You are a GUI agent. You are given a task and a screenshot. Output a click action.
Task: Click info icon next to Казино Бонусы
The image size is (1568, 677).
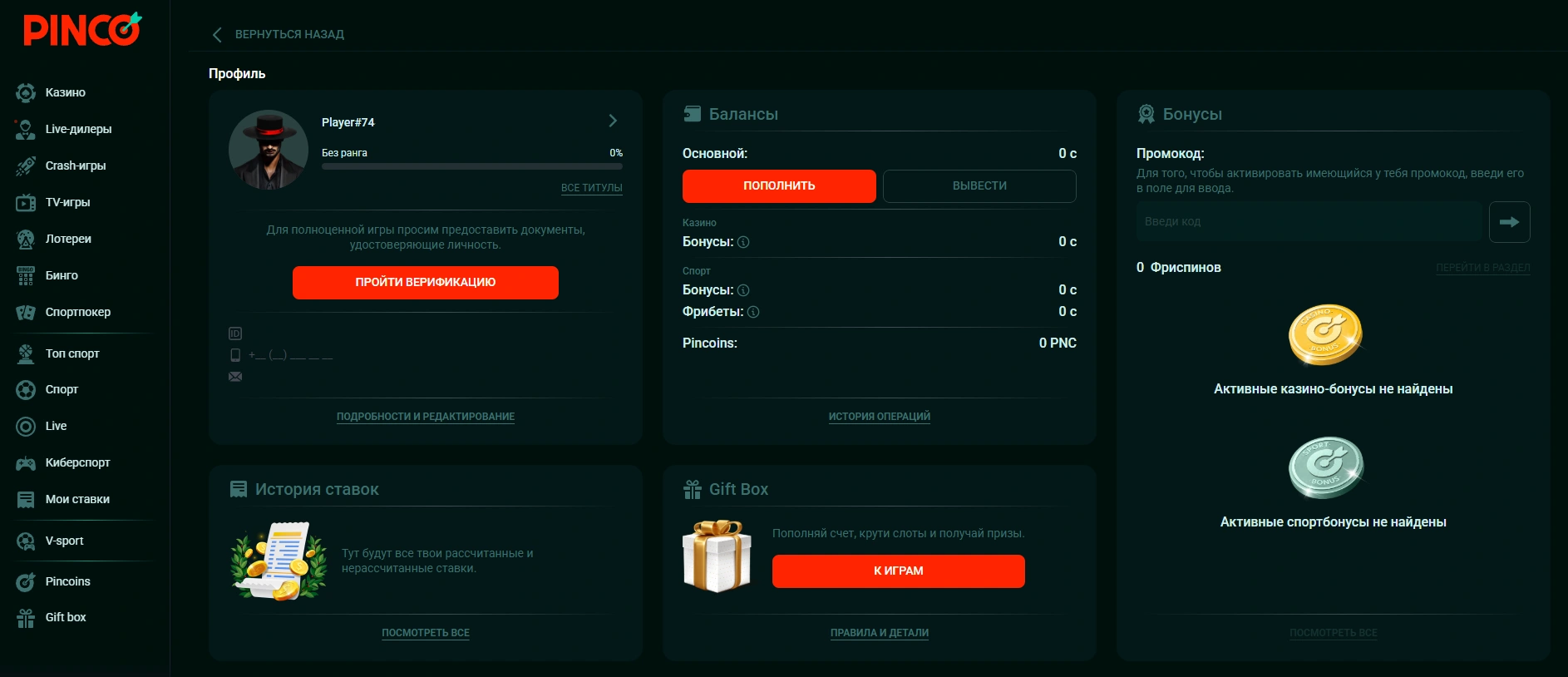(743, 242)
